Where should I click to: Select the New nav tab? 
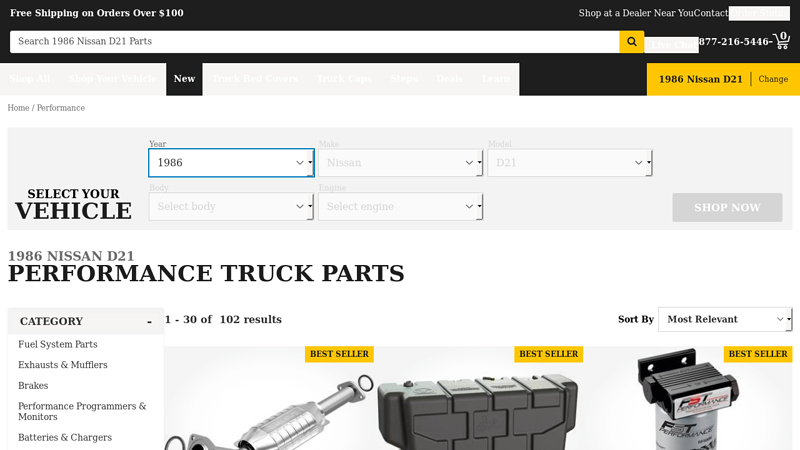[184, 79]
